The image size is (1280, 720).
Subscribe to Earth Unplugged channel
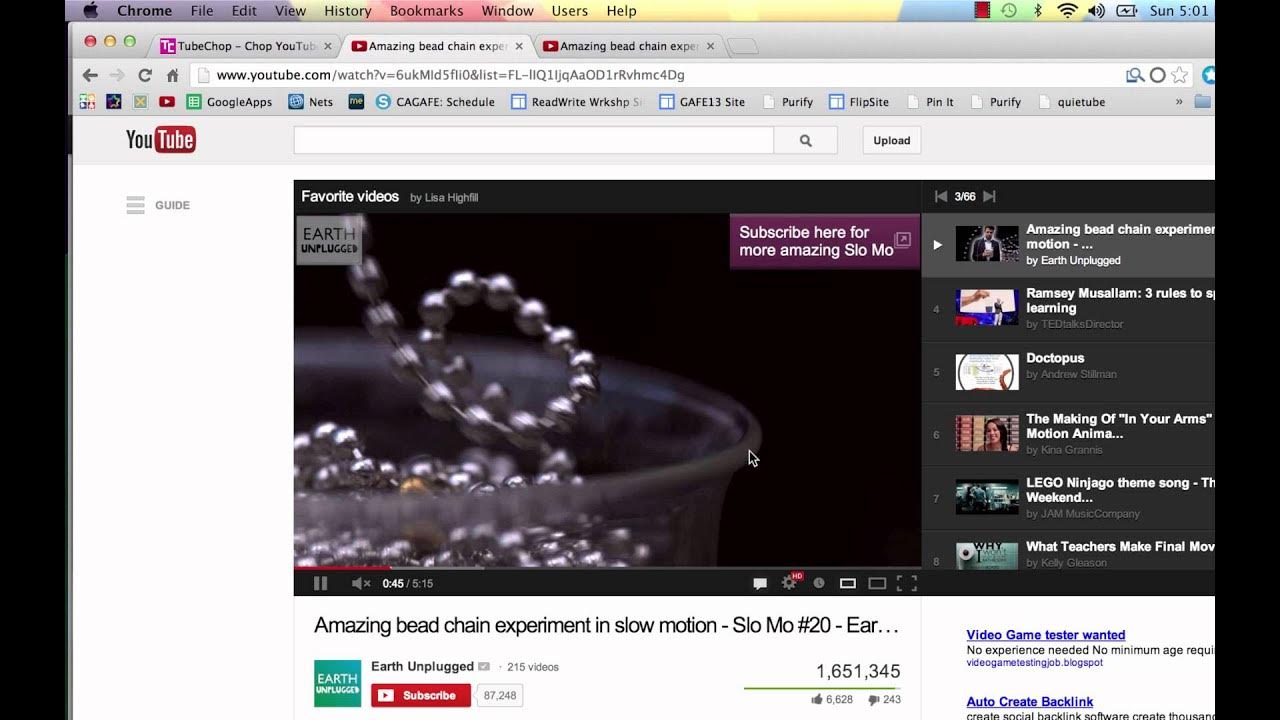421,695
